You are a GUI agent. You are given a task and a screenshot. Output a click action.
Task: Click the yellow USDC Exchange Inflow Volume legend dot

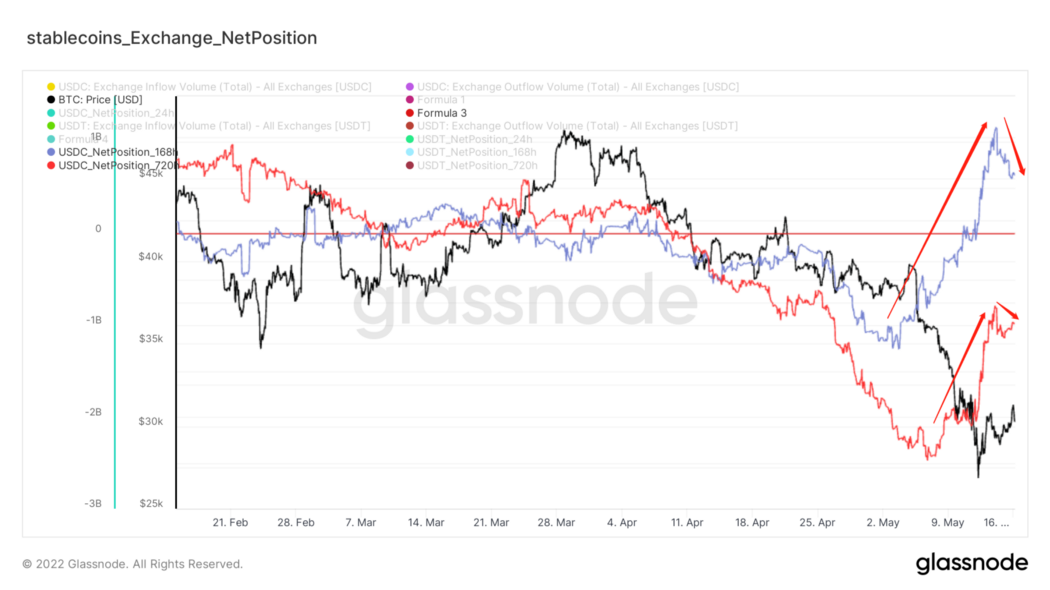tap(51, 87)
